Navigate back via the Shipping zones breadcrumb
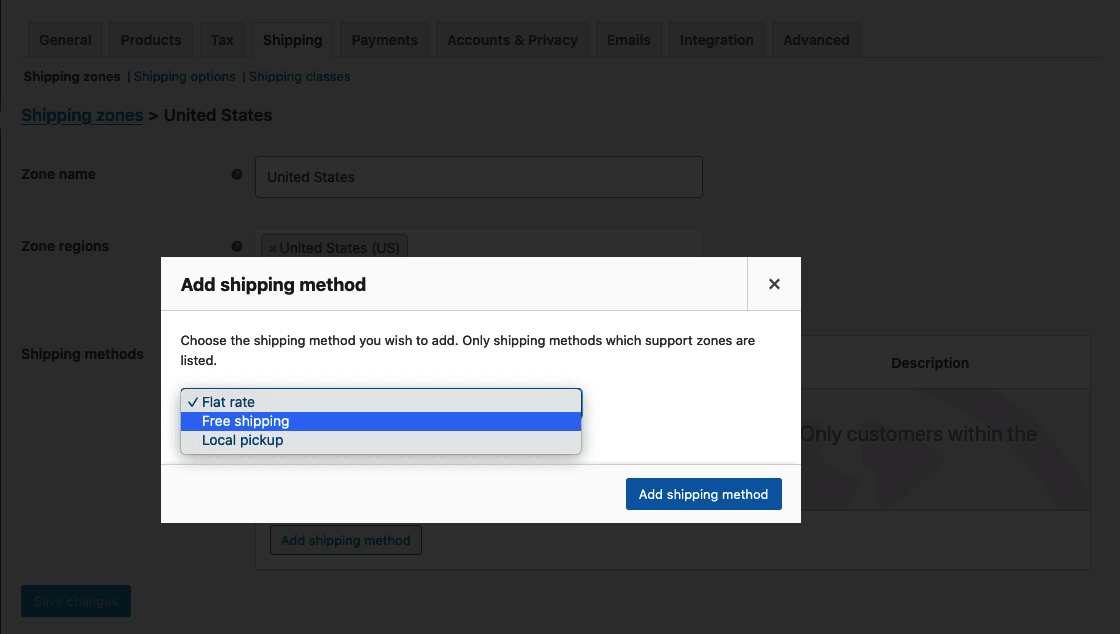1120x634 pixels. tap(81, 115)
